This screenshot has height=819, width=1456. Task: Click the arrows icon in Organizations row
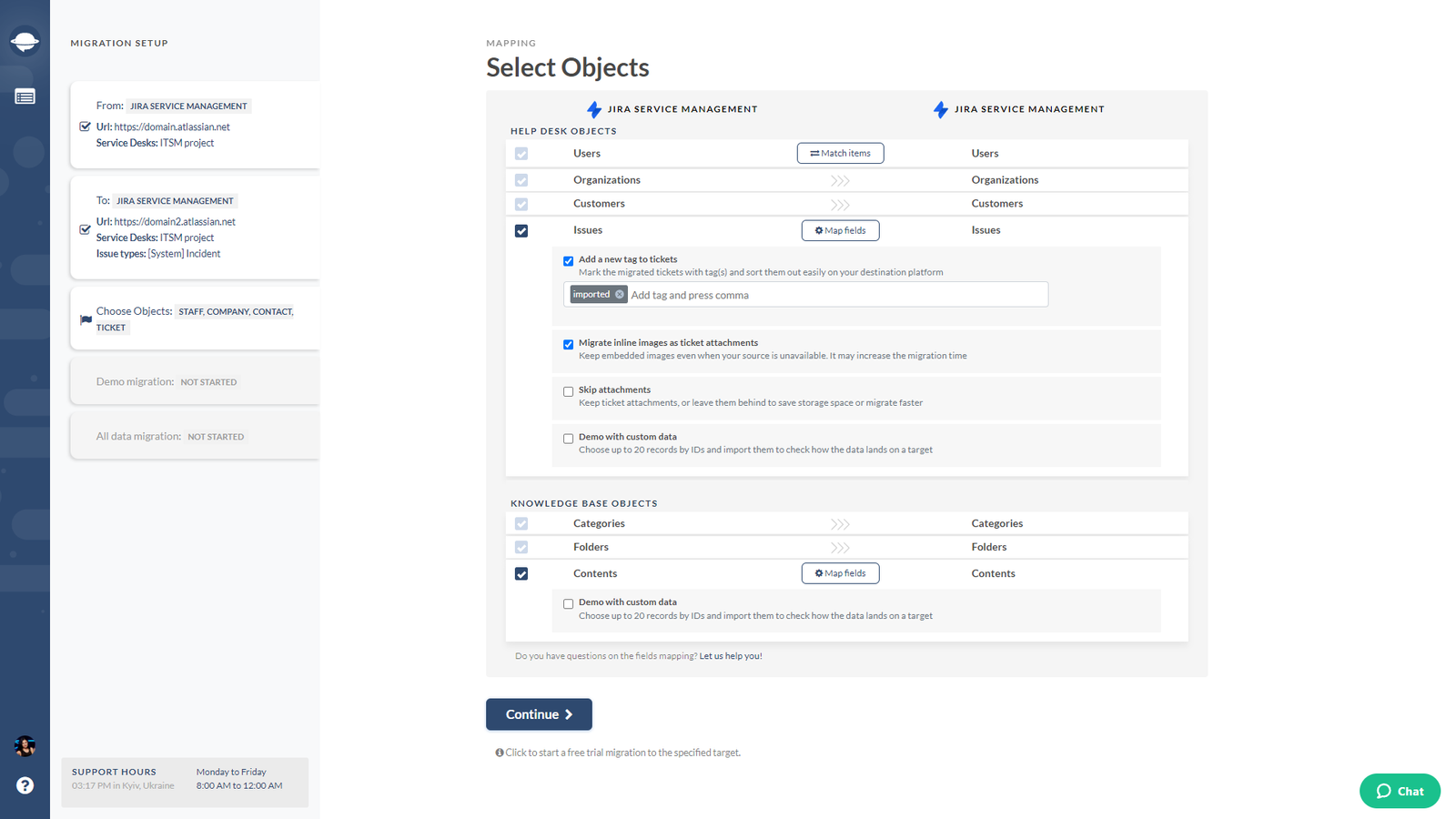(x=840, y=180)
